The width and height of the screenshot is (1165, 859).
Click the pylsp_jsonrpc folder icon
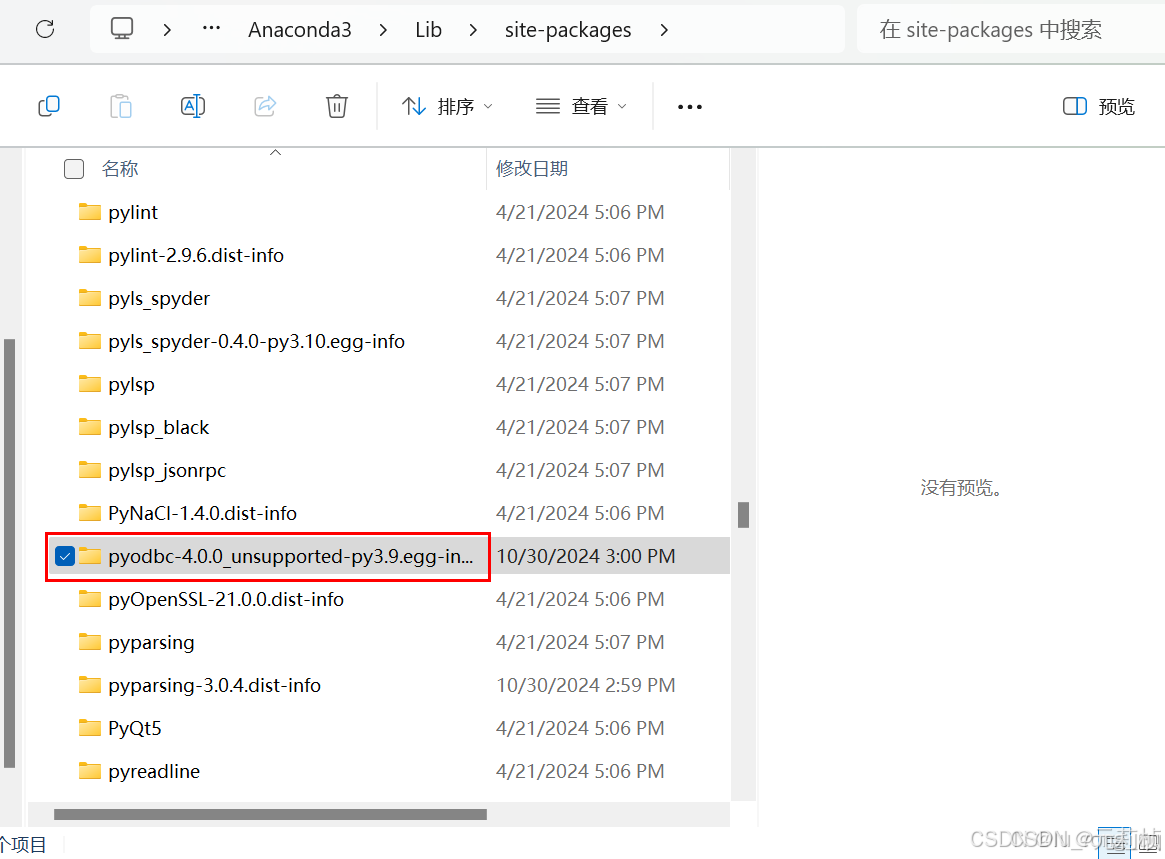point(90,470)
